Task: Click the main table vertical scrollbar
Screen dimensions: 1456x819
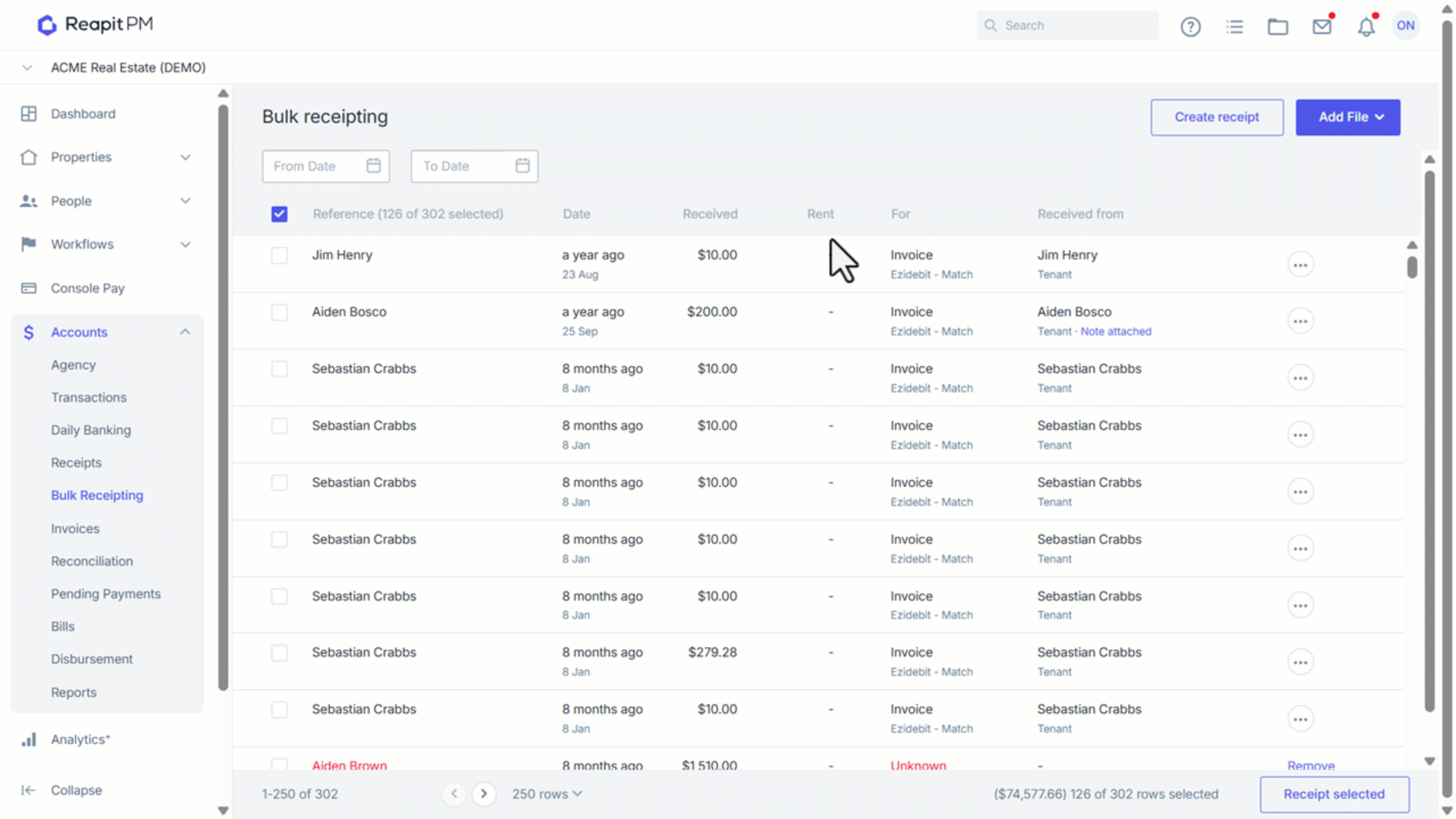Action: [1411, 500]
